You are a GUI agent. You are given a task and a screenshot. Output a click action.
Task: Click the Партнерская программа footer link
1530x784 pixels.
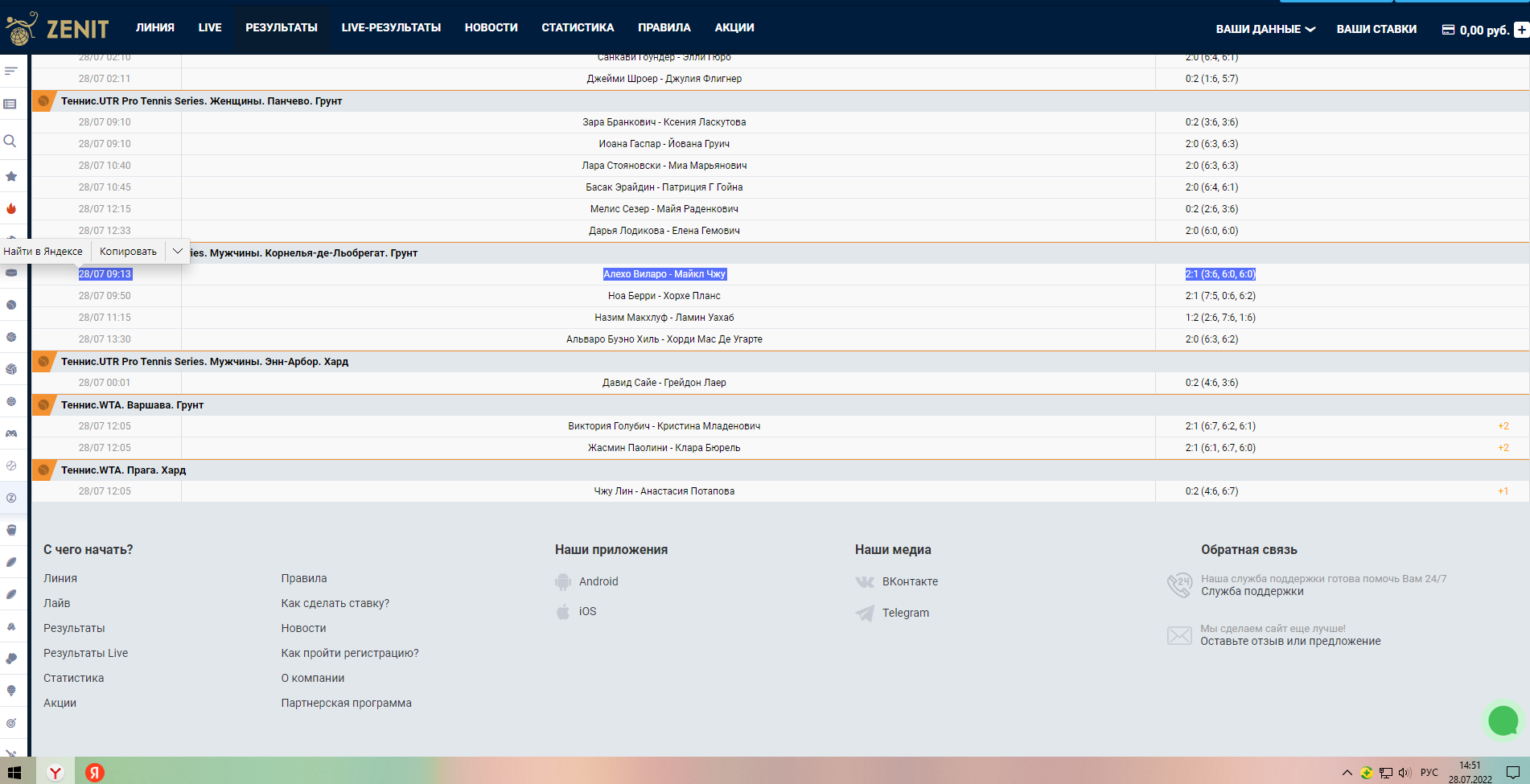click(346, 703)
